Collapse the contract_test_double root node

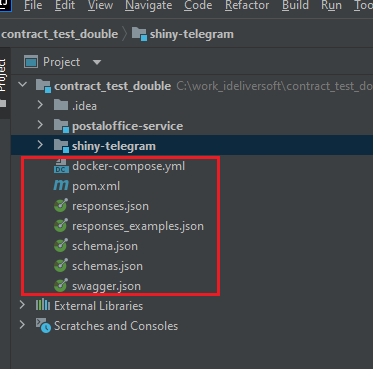(23, 84)
